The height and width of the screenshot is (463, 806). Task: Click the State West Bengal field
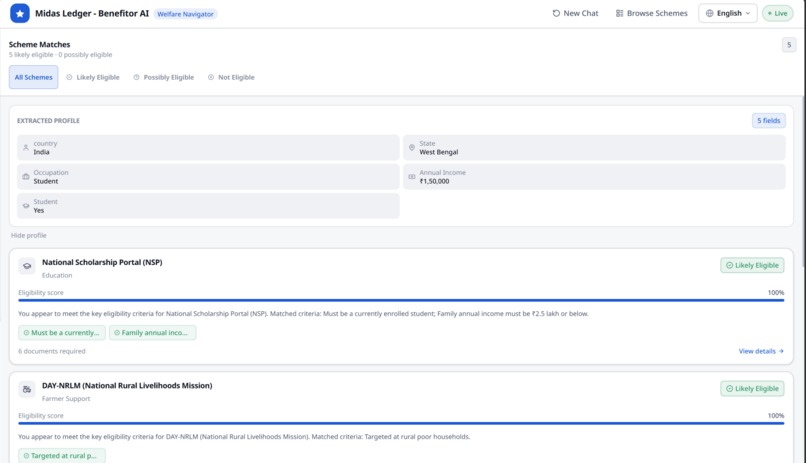tap(594, 147)
